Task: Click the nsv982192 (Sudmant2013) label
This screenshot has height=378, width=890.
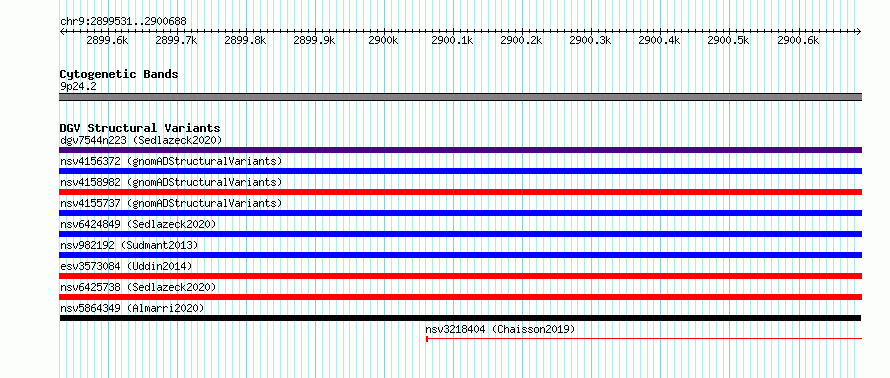Action: coord(129,245)
